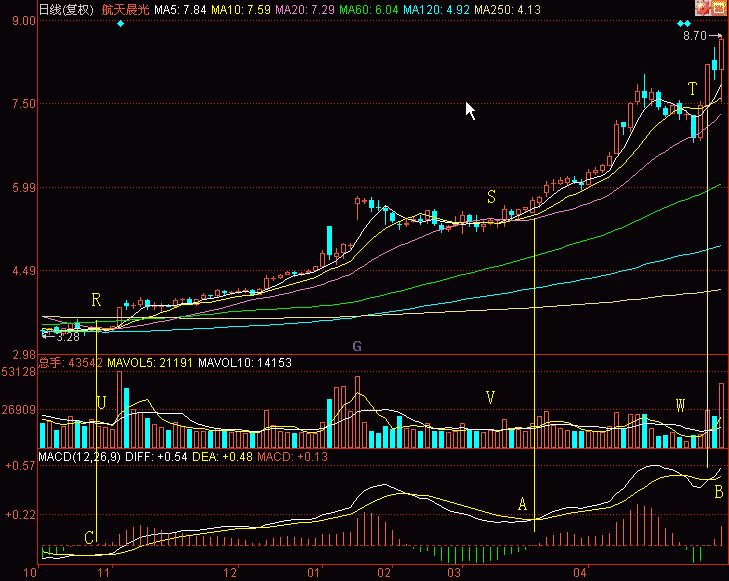Click the yellow A label at the MACD crossover
The width and height of the screenshot is (729, 581).
[x=522, y=504]
